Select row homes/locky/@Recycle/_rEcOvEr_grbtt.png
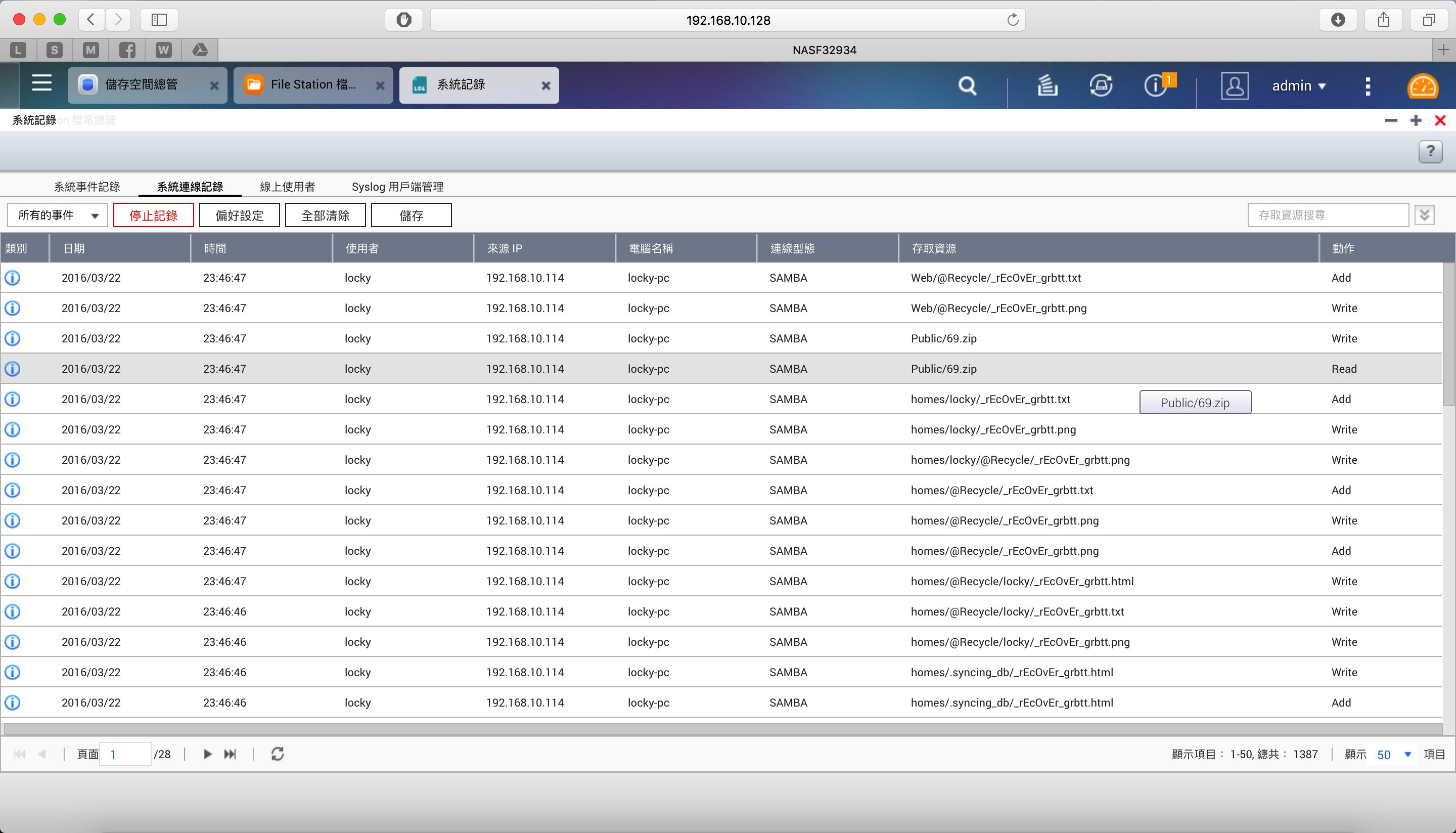Viewport: 1456px width, 833px height. pyautogui.click(x=721, y=459)
